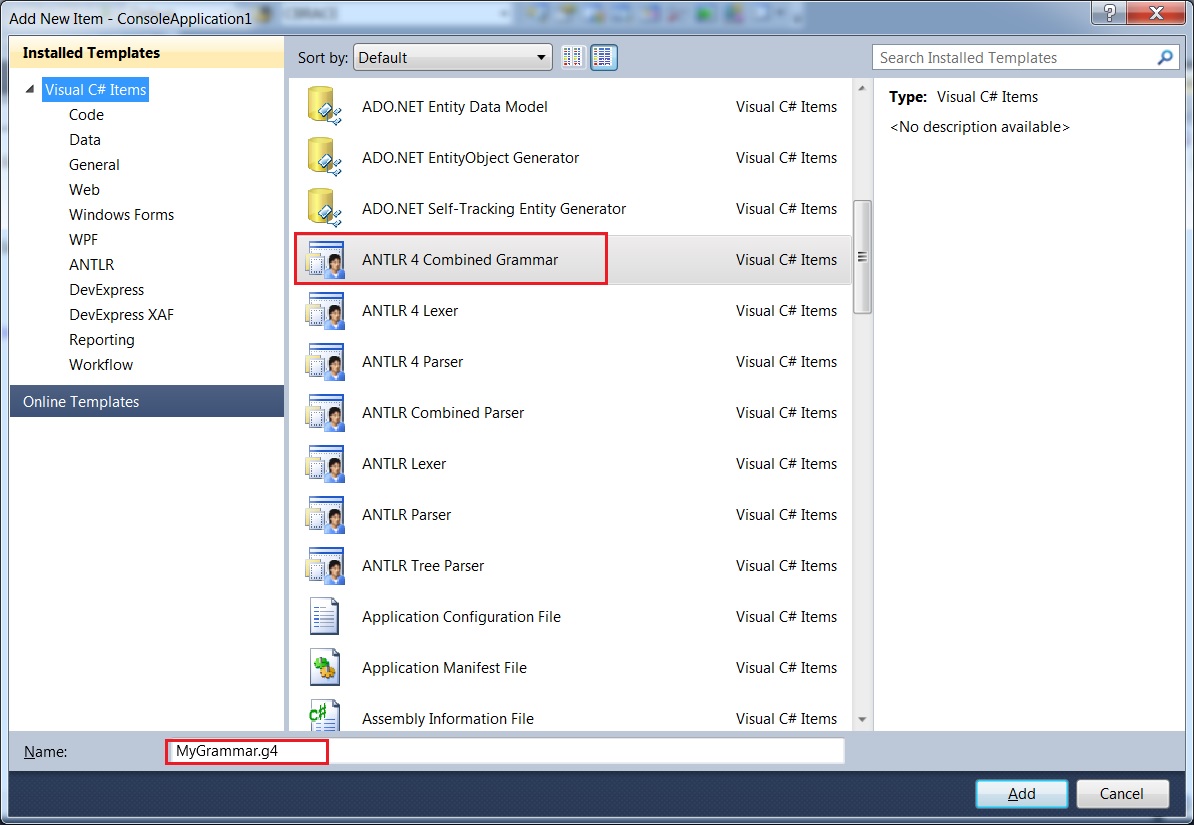Select the Data category
1194x825 pixels.
(85, 139)
